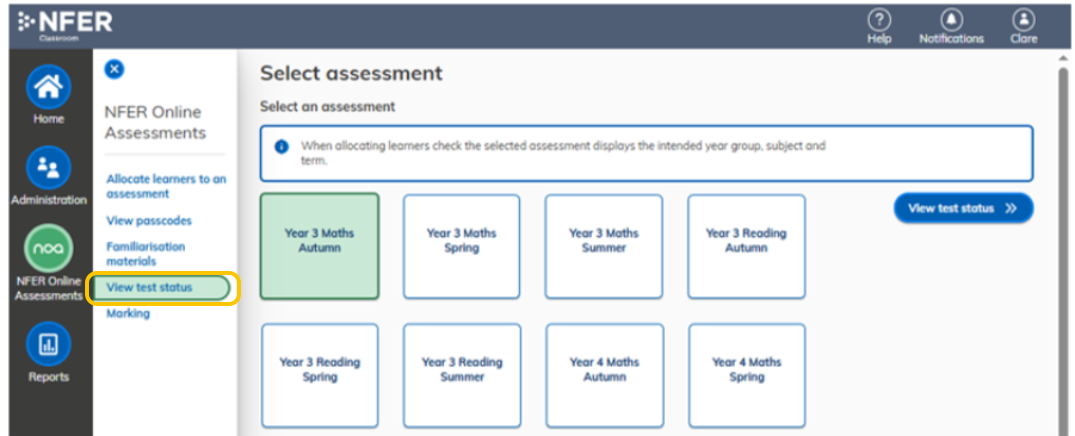1075x436 pixels.
Task: Open the Notifications bell icon
Action: coord(951,19)
